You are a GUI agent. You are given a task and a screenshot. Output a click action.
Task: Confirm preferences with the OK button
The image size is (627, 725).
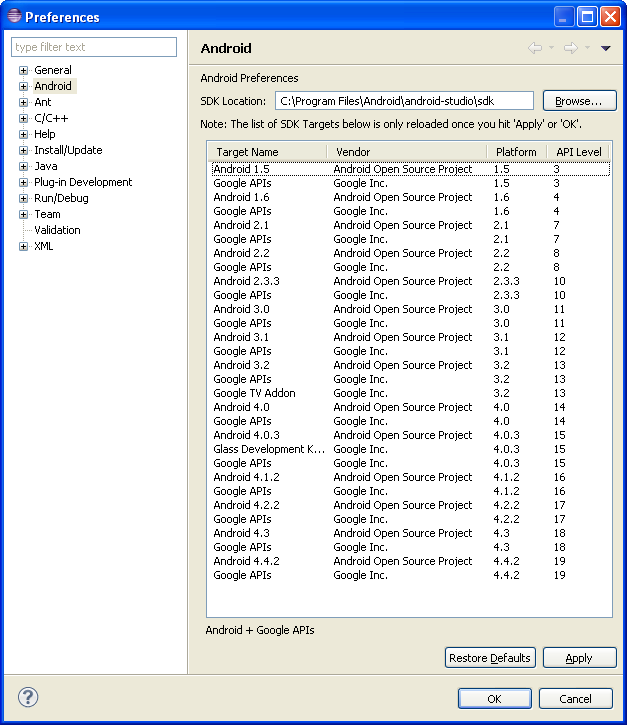pos(495,698)
